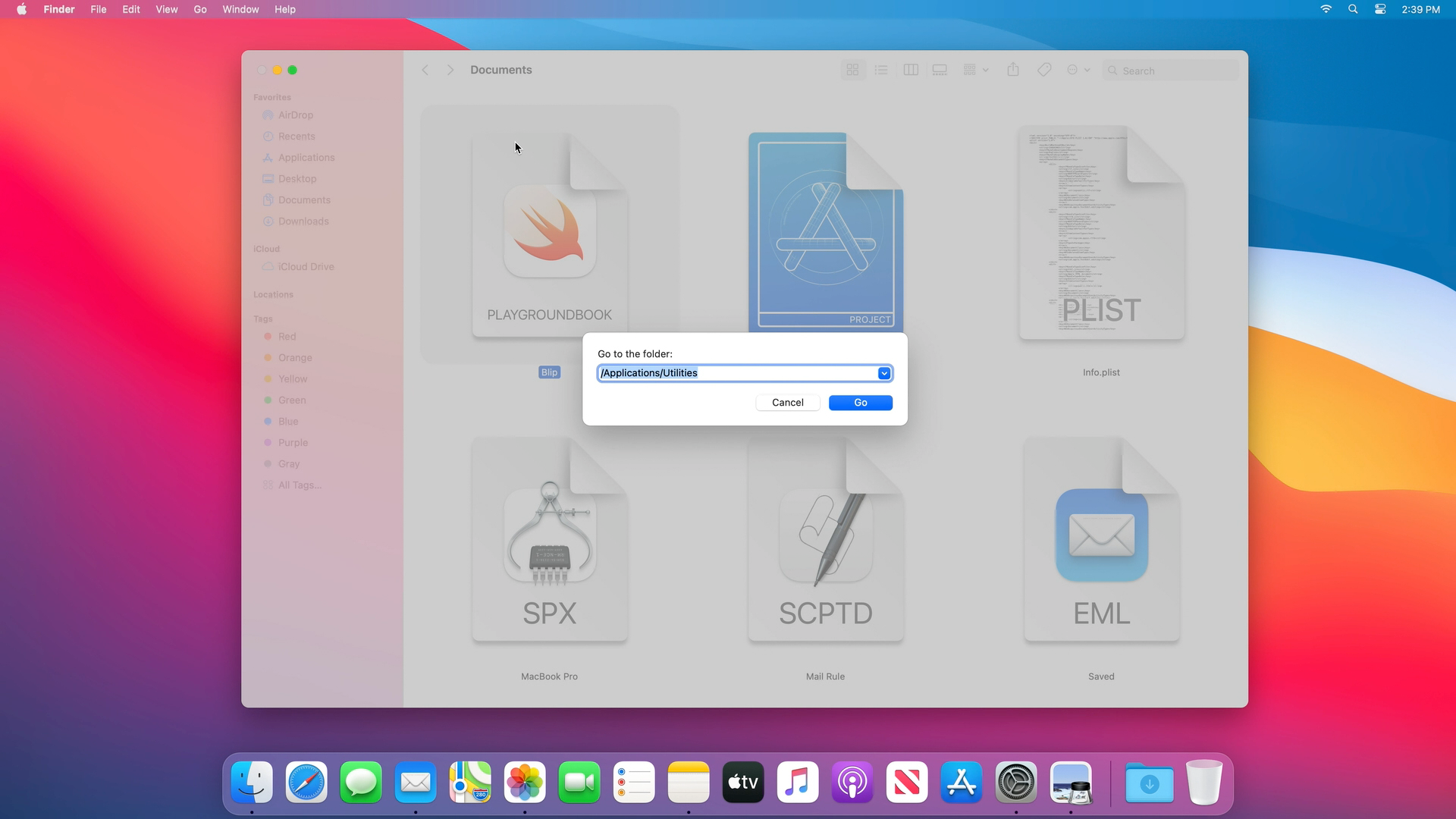Cancel the Go to folder dialog
1456x819 pixels.
(x=787, y=403)
